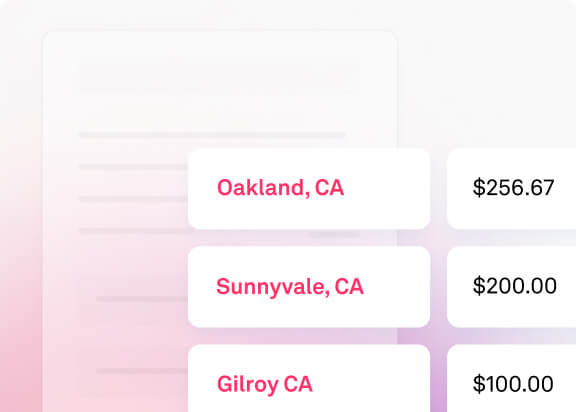Select the topmost blurred text line in document

pos(212,135)
